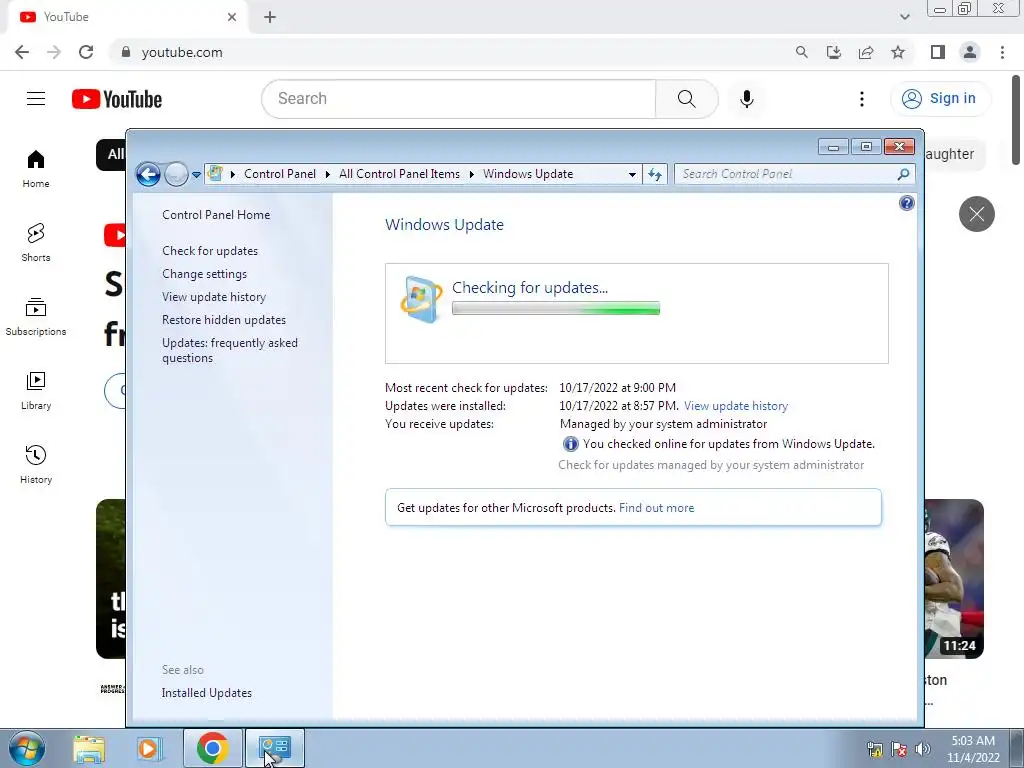Click the voice search microphone
This screenshot has height=768, width=1024.
point(746,99)
